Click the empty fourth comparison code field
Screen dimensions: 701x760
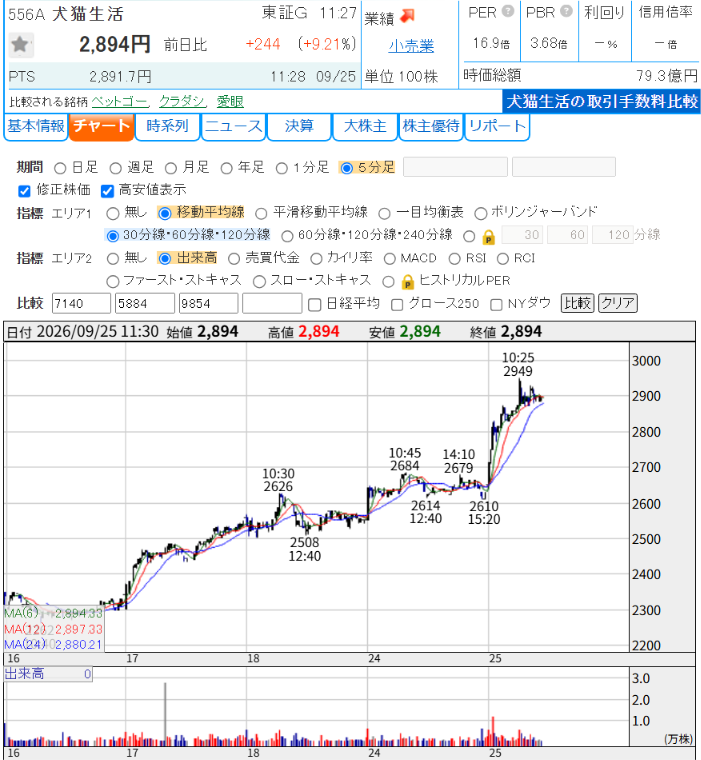pos(272,303)
